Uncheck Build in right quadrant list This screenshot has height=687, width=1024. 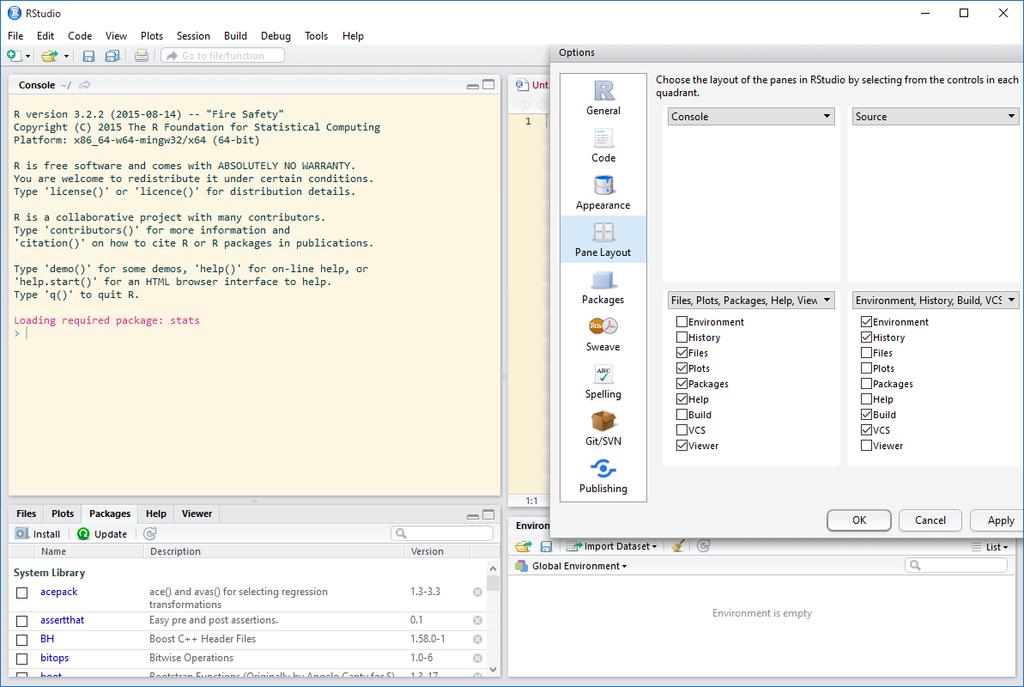tap(867, 415)
